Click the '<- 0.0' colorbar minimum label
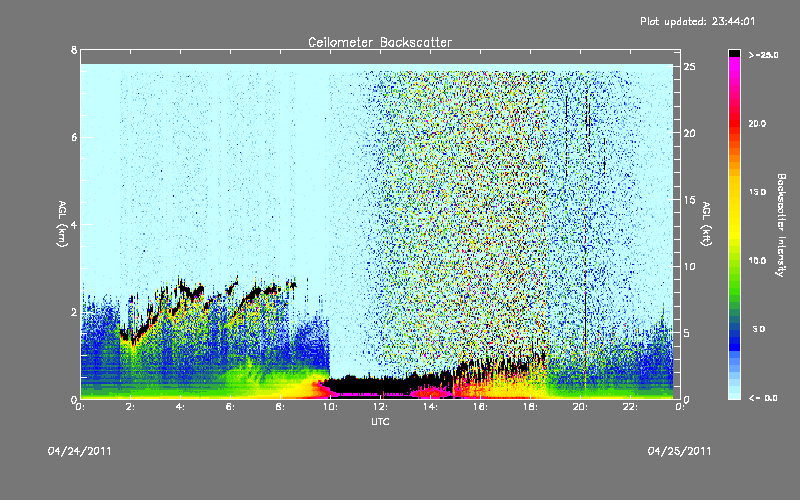 763,397
